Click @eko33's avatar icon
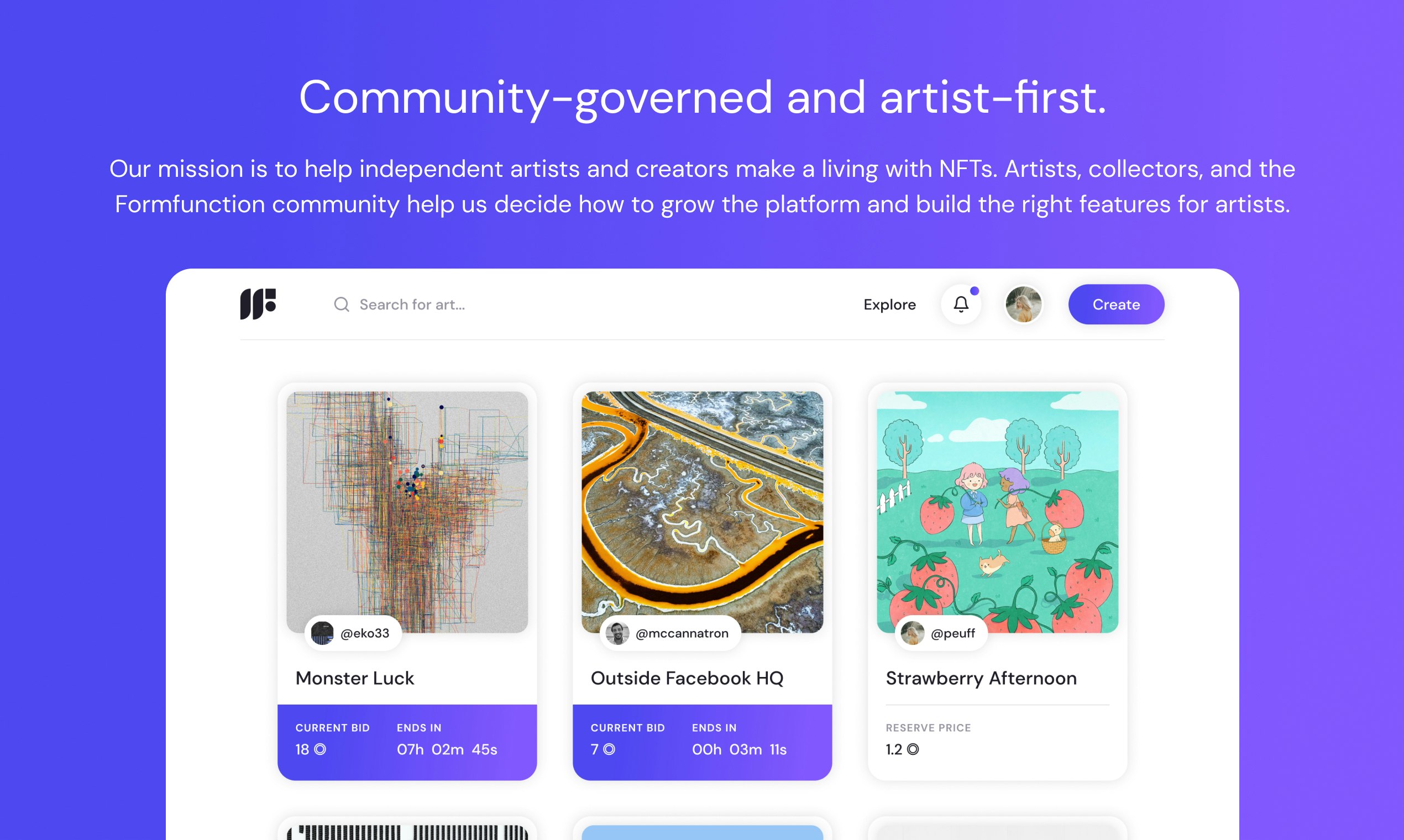 323,633
